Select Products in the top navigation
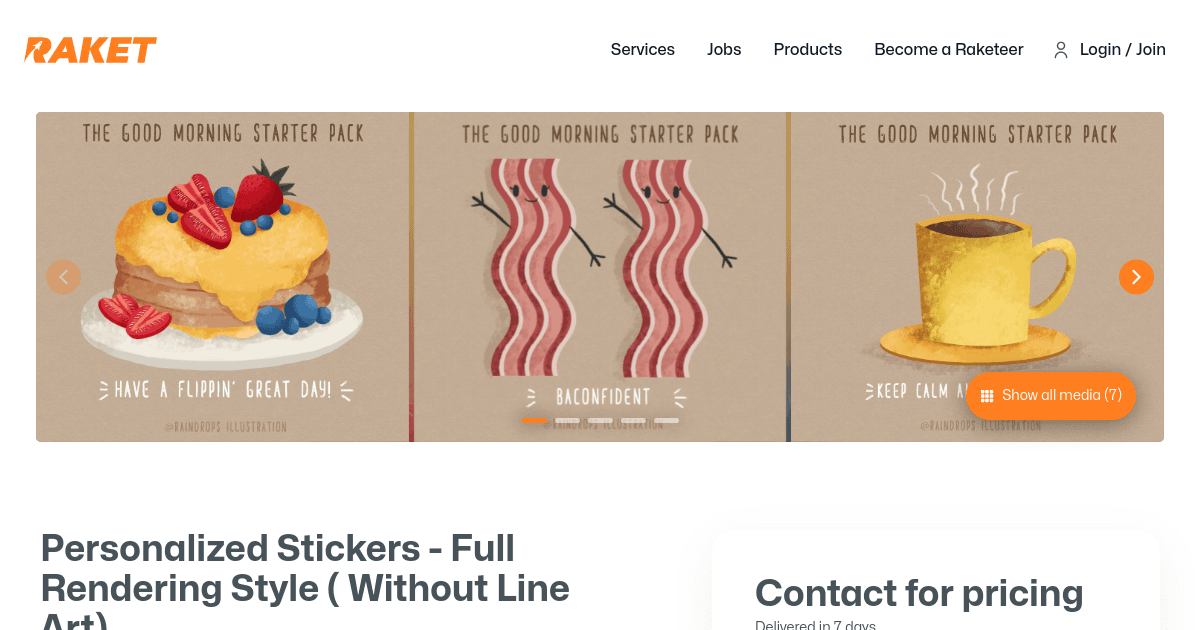The image size is (1200, 630). pos(807,49)
